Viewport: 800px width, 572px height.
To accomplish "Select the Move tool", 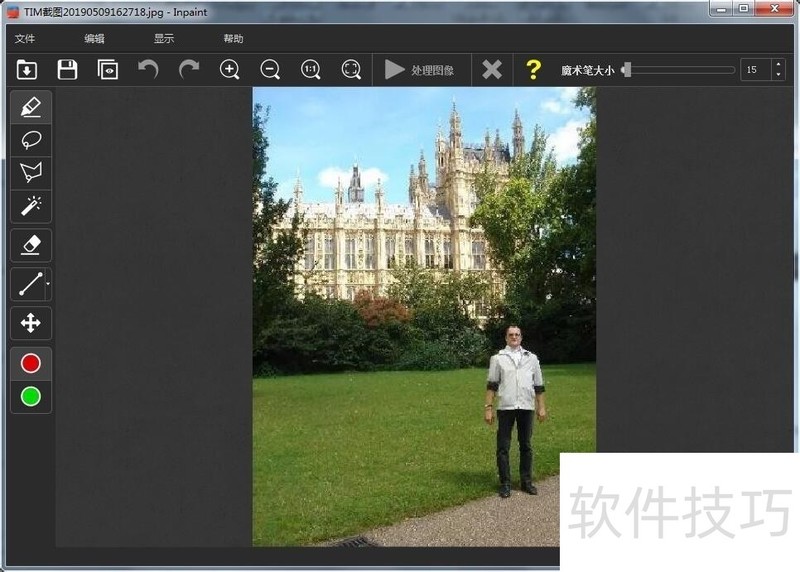I will click(x=31, y=323).
